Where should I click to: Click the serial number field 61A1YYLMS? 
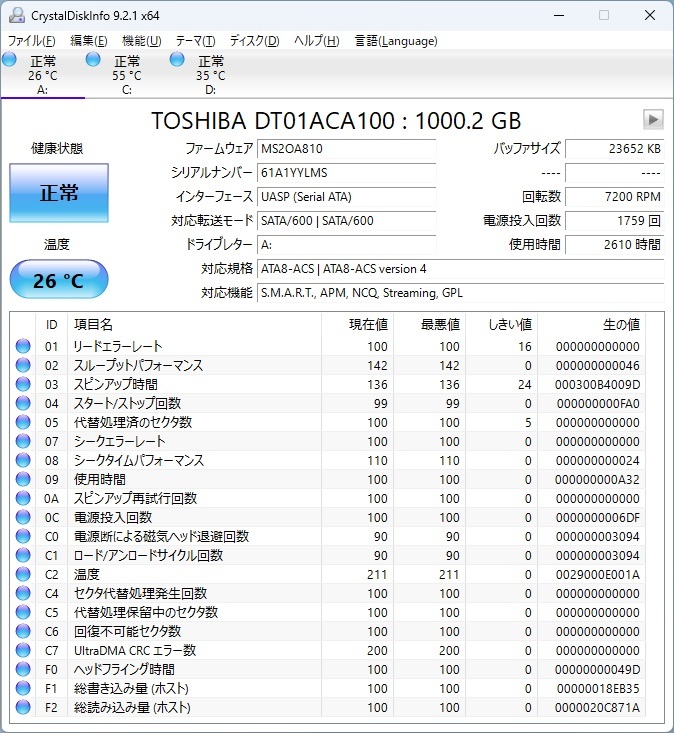tap(346, 173)
